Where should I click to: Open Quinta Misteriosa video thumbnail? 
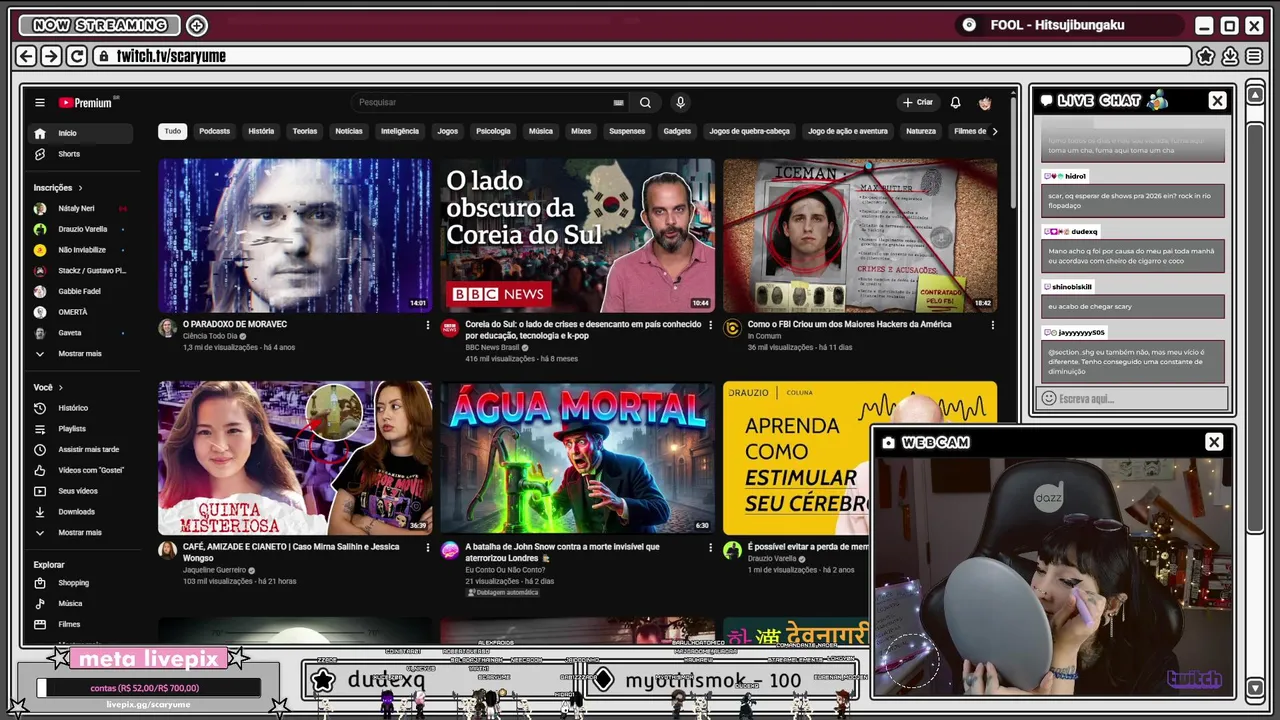(295, 458)
